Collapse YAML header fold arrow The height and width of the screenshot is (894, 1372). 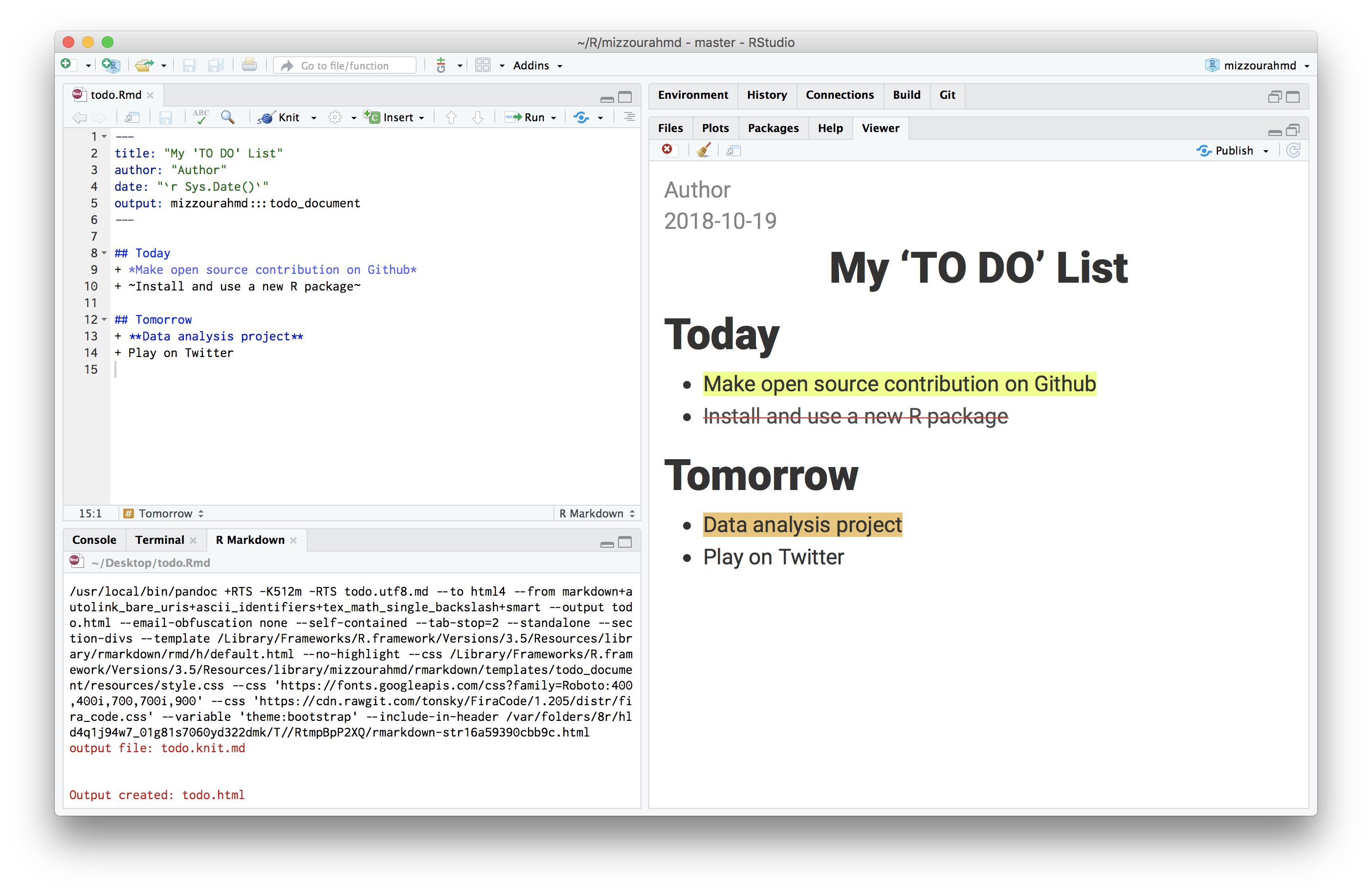(x=104, y=137)
